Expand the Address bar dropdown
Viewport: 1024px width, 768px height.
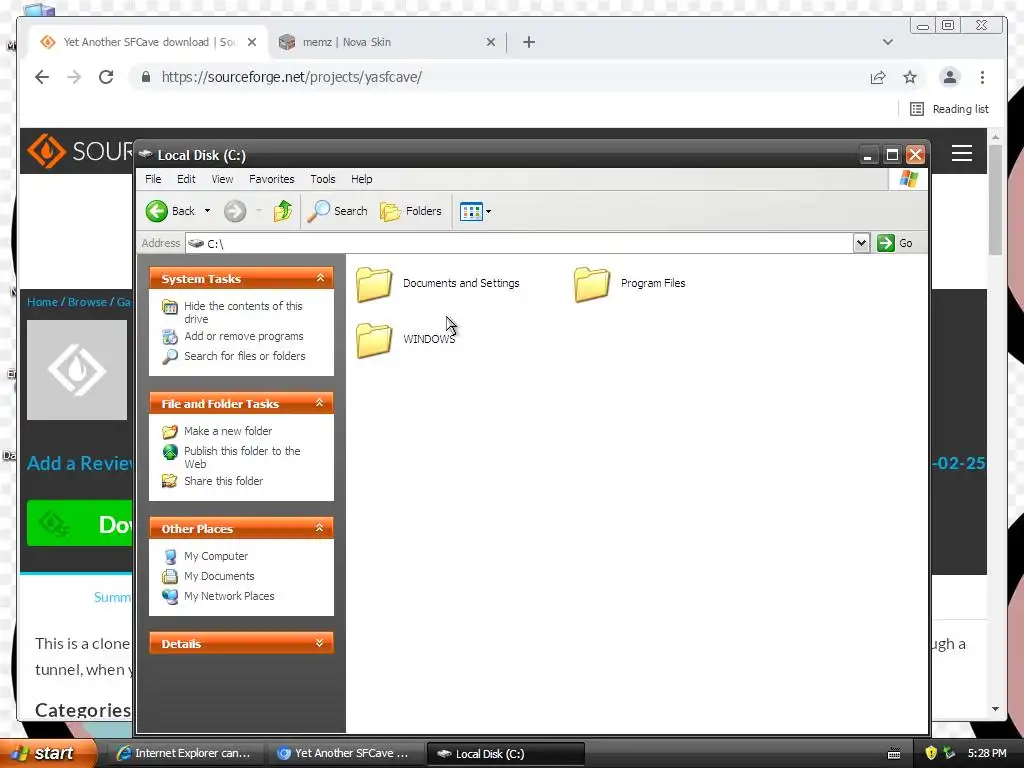click(x=861, y=243)
